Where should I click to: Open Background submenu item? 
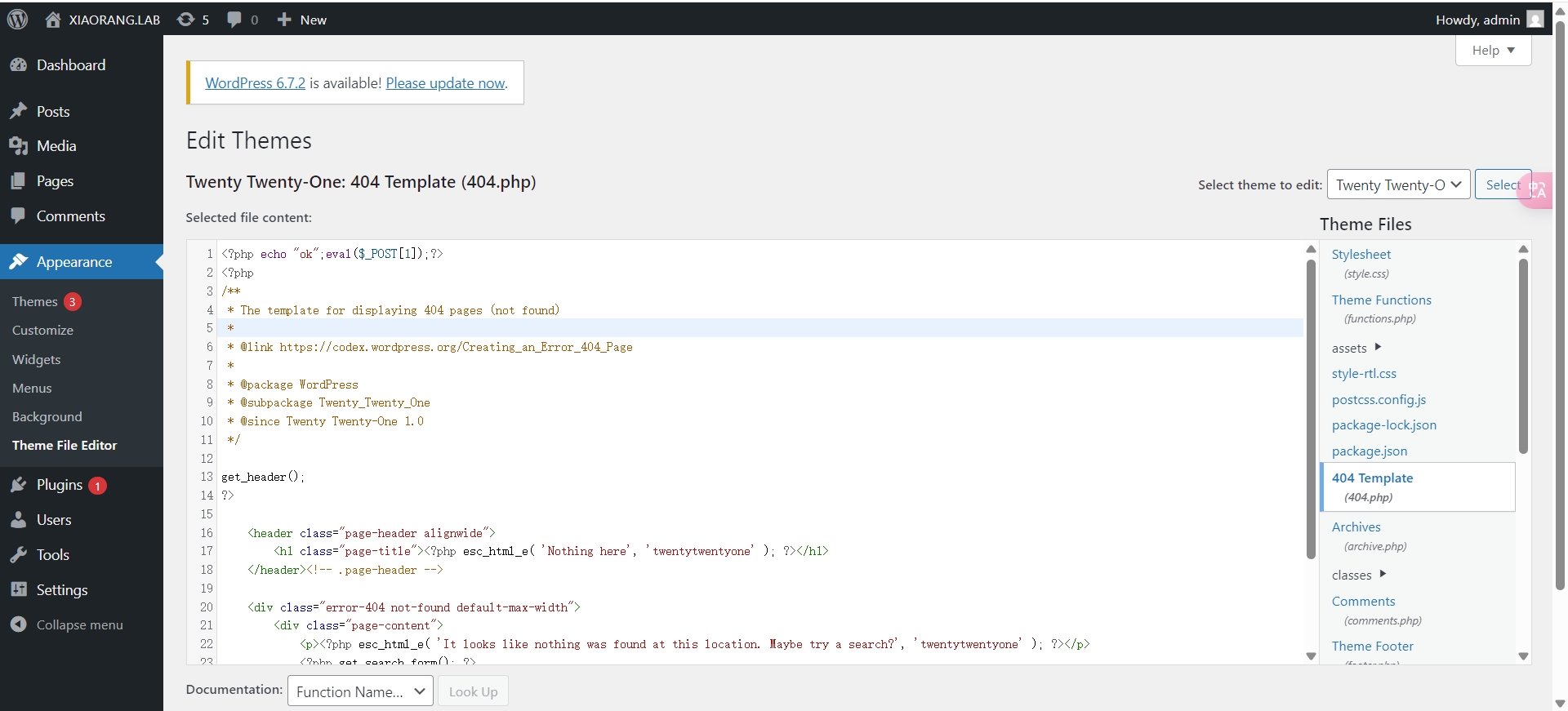coord(47,417)
